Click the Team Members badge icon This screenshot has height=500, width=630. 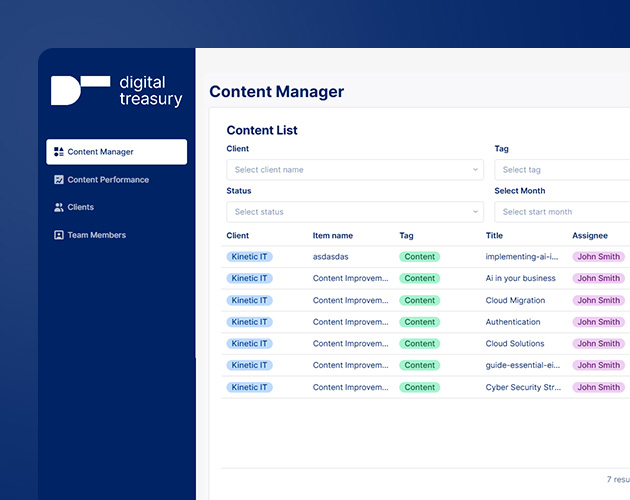[59, 235]
